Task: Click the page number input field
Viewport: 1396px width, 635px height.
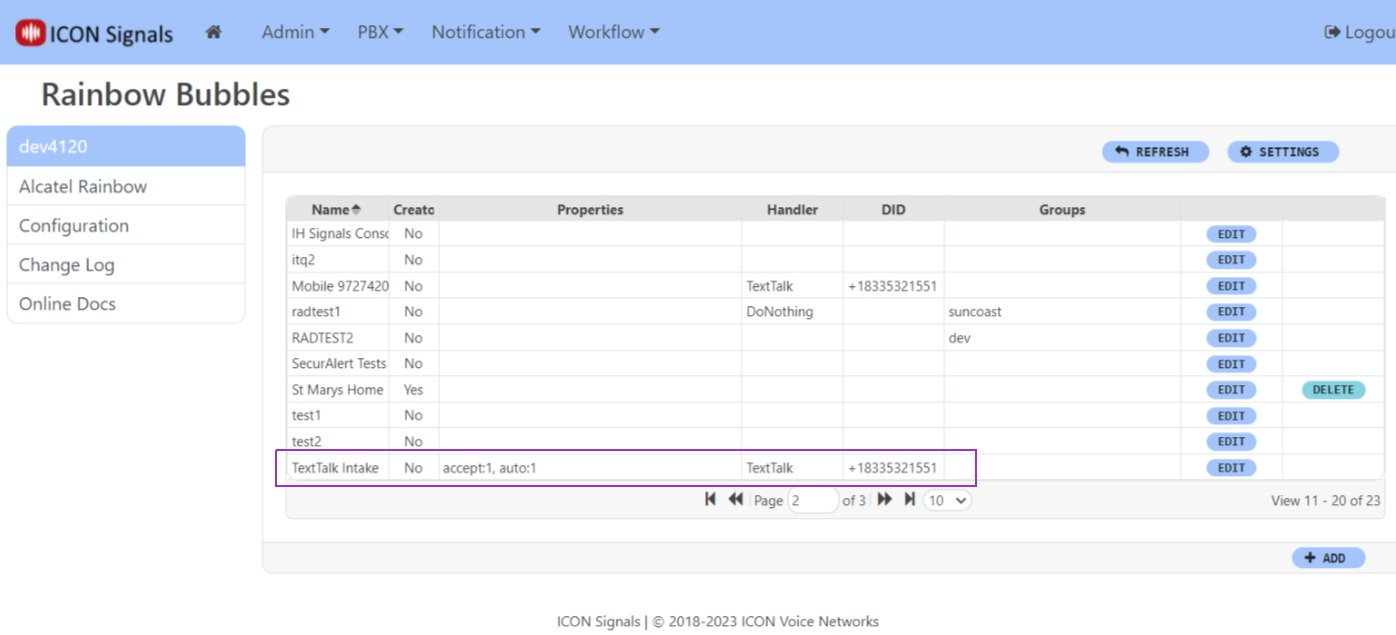Action: tap(812, 500)
